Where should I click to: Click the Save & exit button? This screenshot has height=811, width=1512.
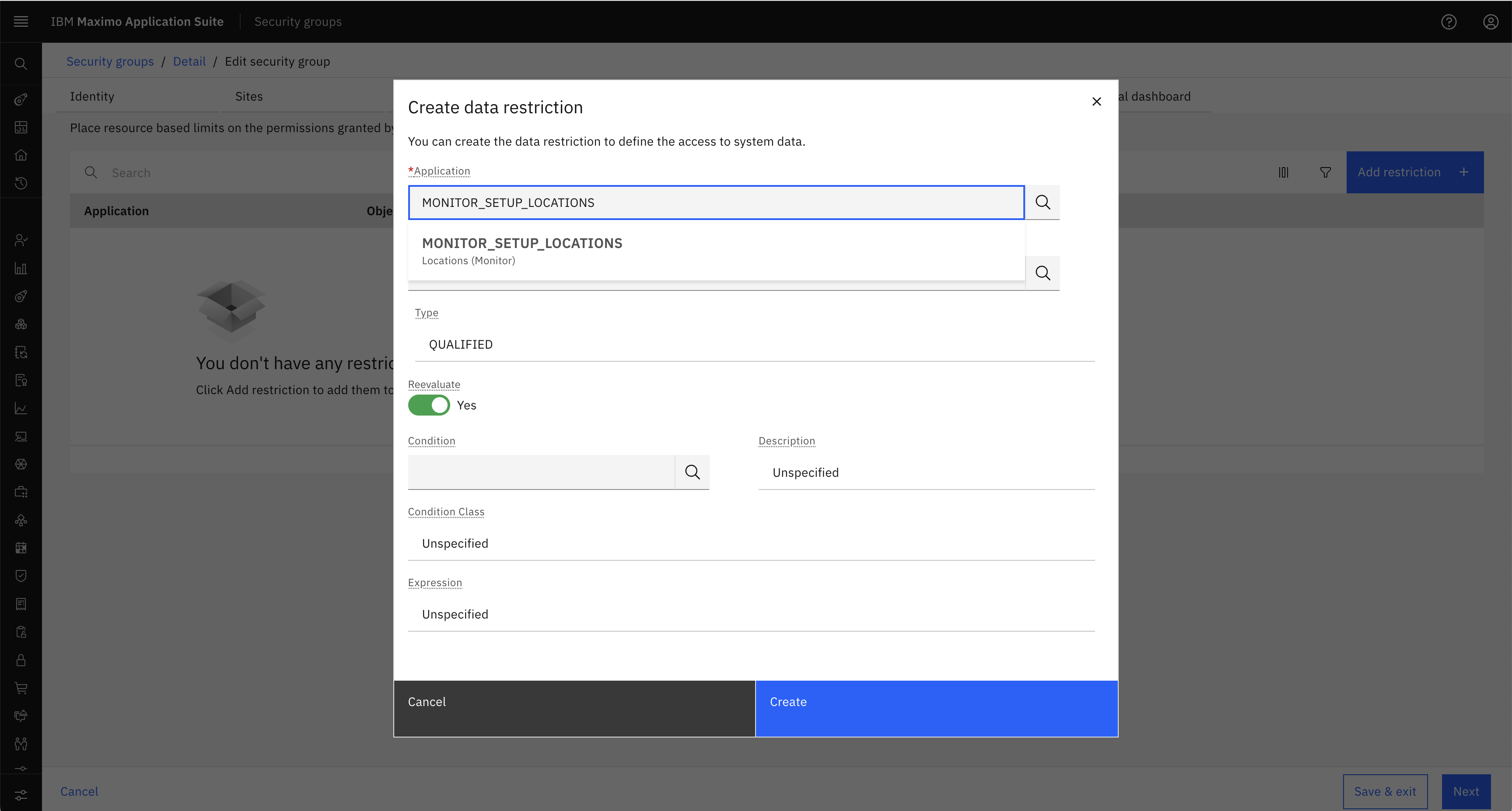(x=1385, y=792)
